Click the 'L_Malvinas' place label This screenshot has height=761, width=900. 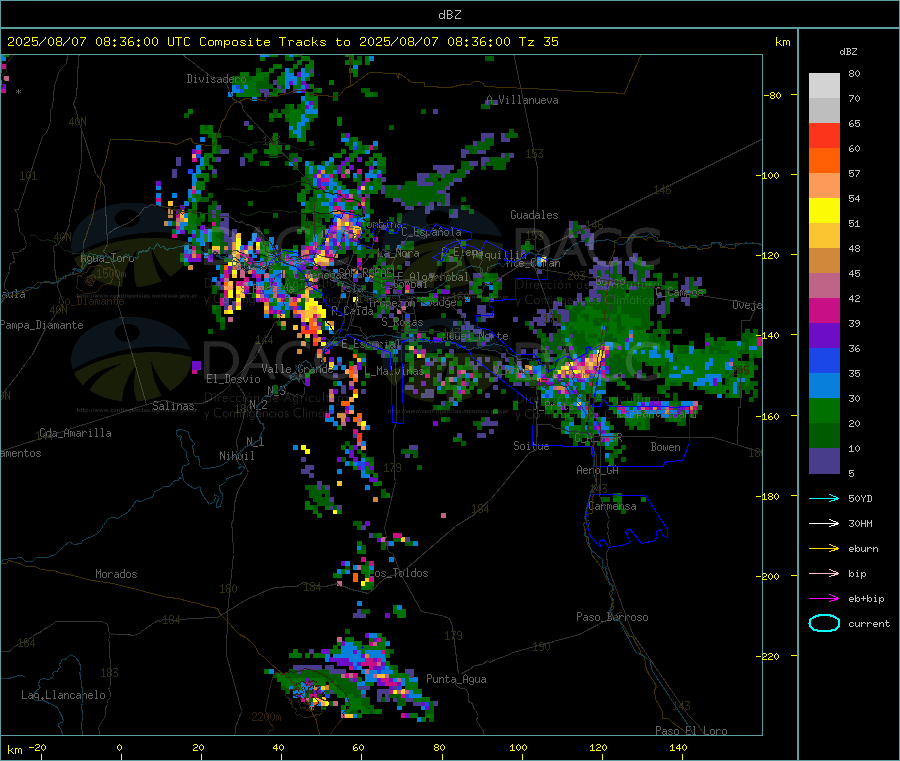pyautogui.click(x=395, y=371)
